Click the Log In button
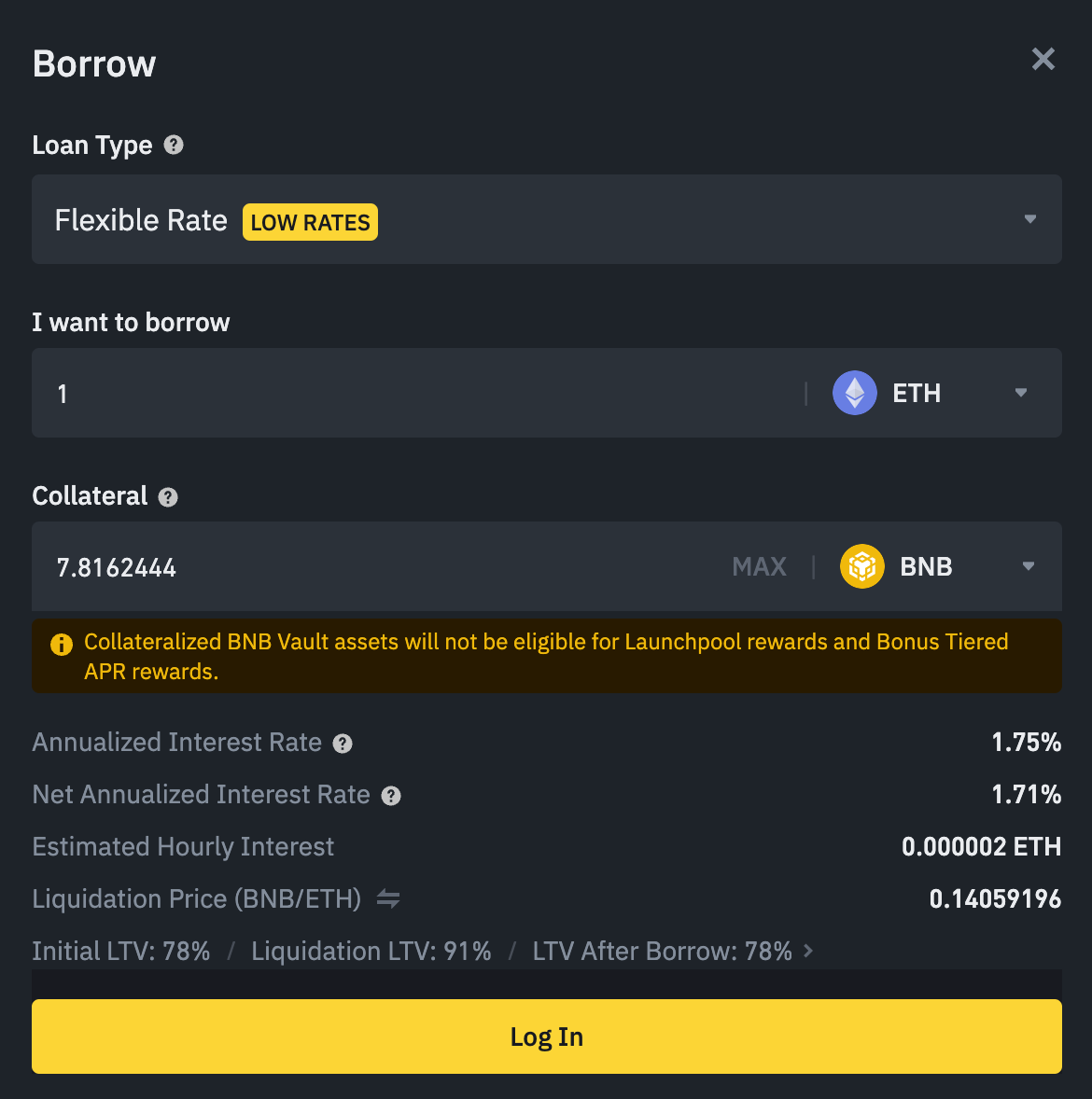 pyautogui.click(x=546, y=1036)
